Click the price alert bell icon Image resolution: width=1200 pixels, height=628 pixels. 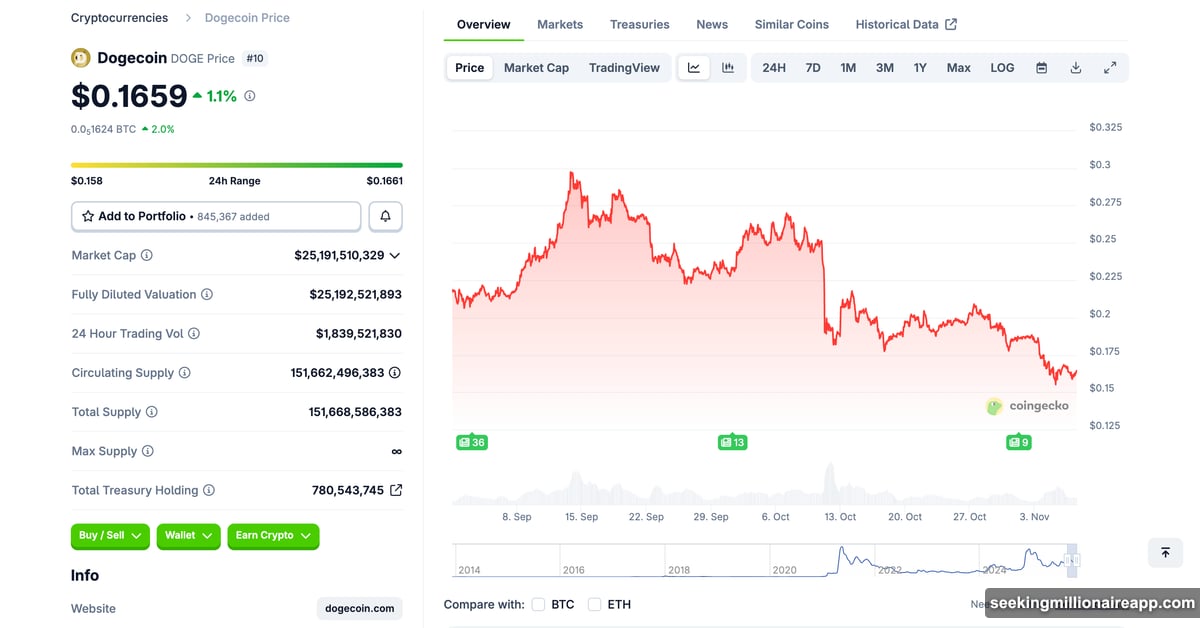click(385, 215)
